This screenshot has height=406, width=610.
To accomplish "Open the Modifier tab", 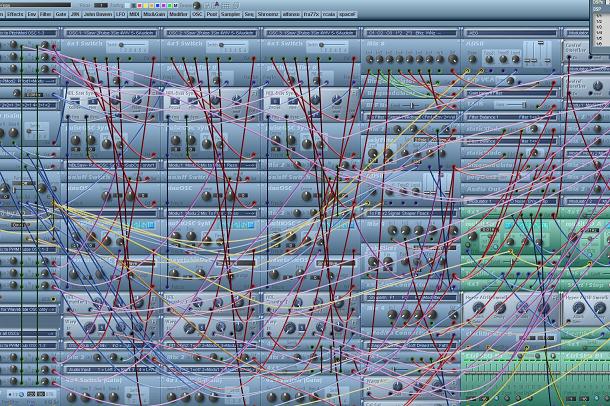I will pos(179,14).
